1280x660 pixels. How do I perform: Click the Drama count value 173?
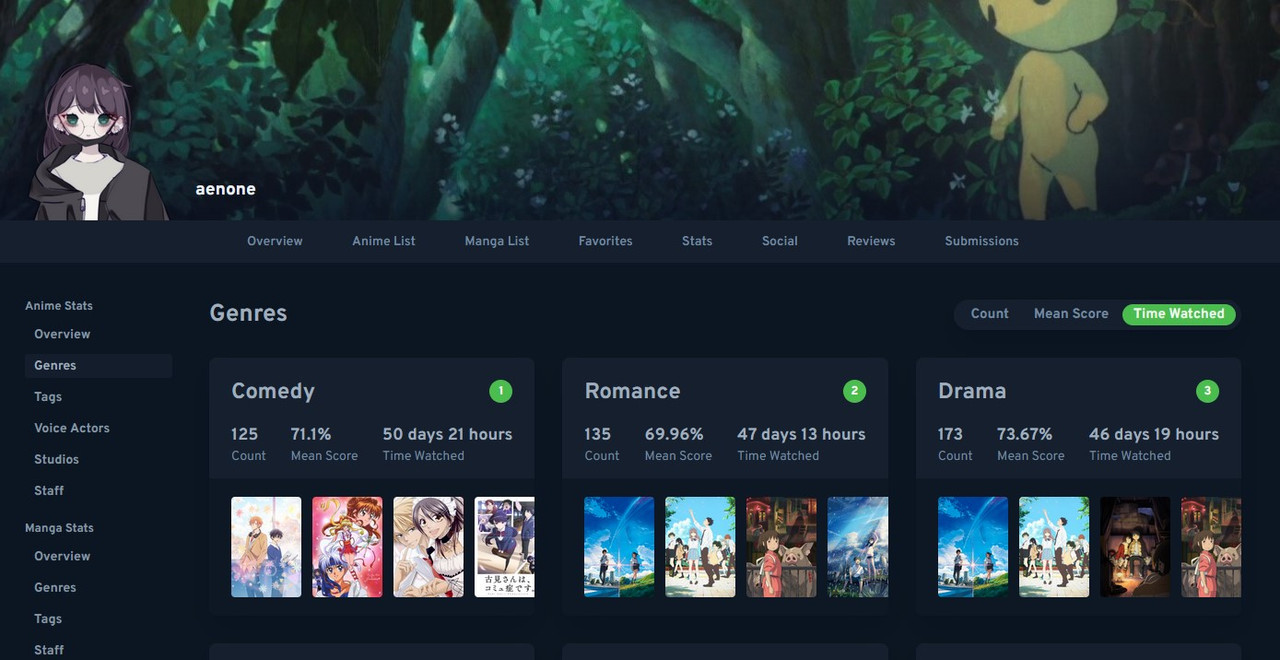pos(950,434)
